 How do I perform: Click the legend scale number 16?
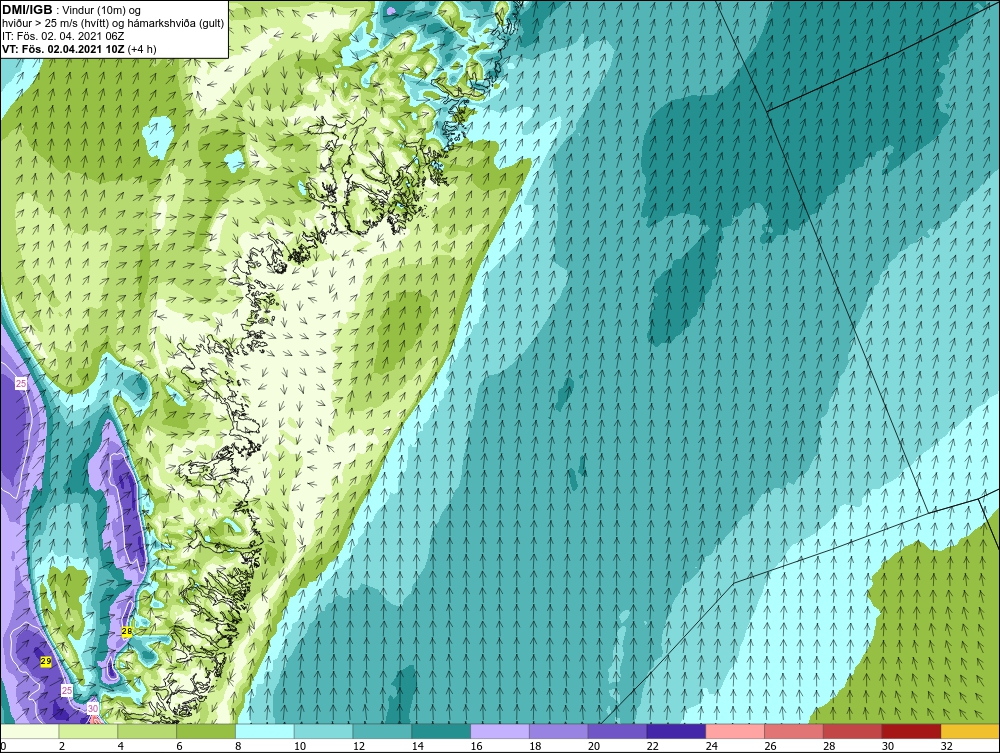[476, 746]
